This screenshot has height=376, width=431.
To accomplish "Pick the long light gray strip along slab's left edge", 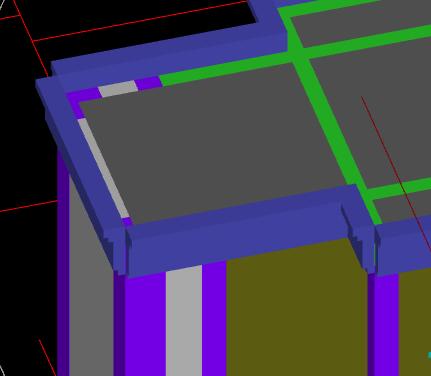I will point(103,168).
